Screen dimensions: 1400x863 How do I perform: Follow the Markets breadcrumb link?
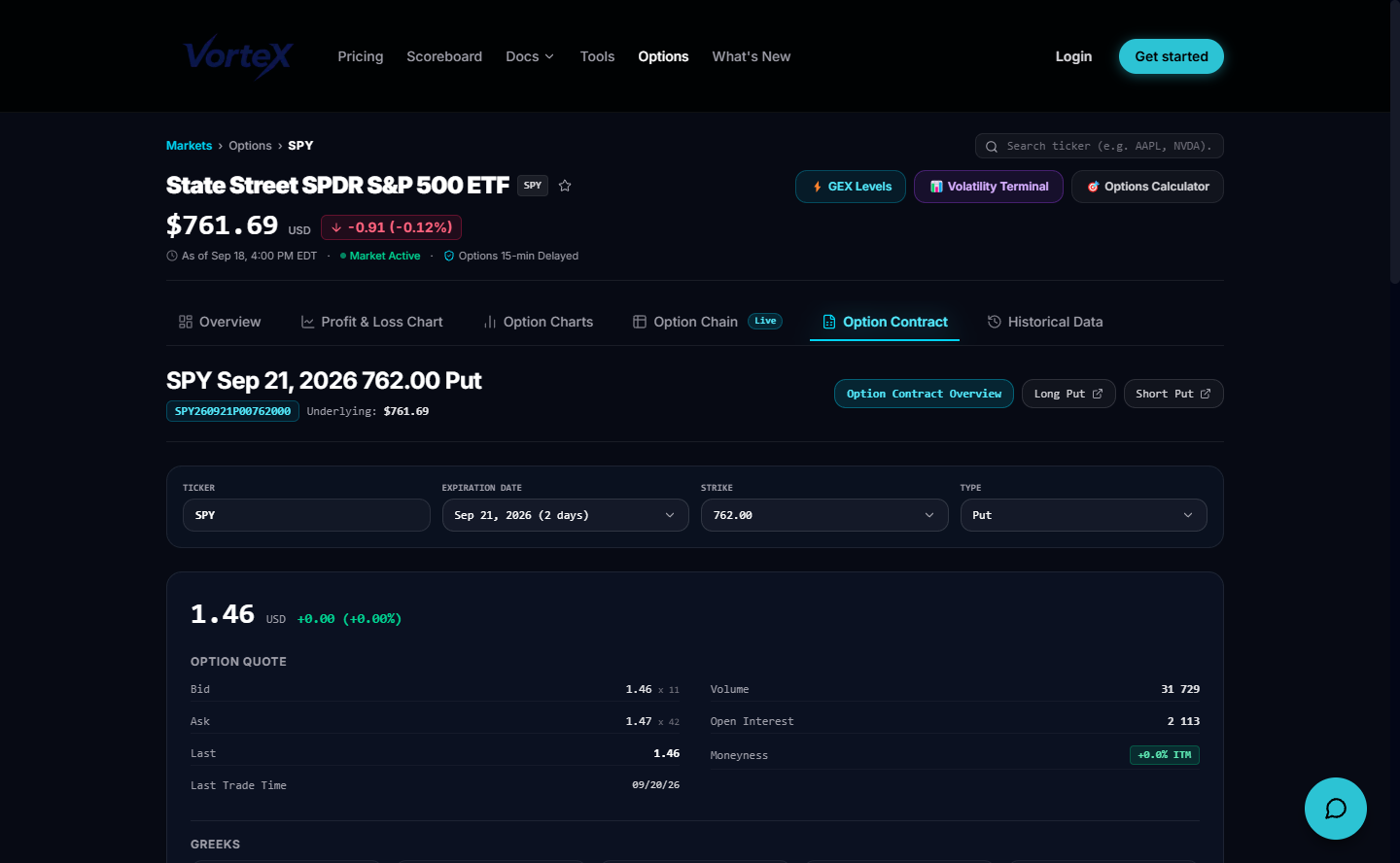click(189, 146)
